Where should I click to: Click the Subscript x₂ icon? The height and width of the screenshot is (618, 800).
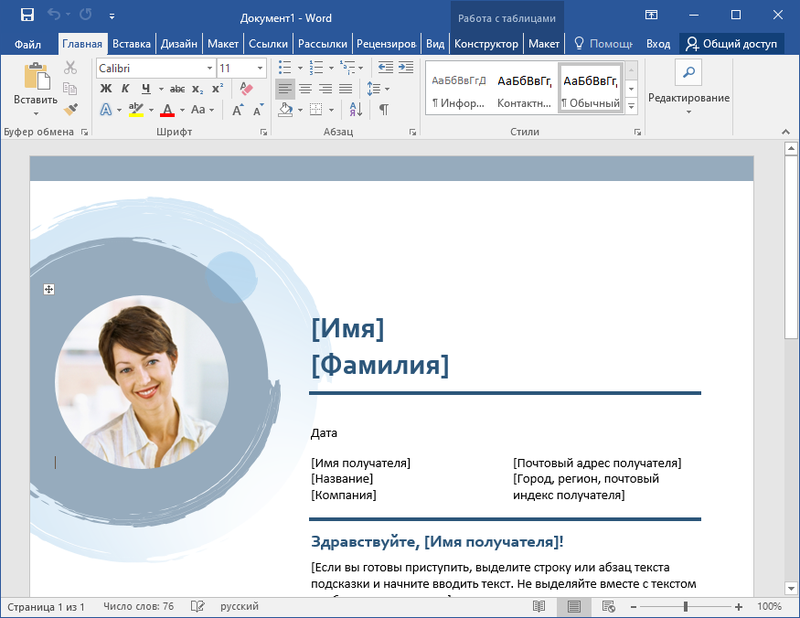tap(198, 88)
